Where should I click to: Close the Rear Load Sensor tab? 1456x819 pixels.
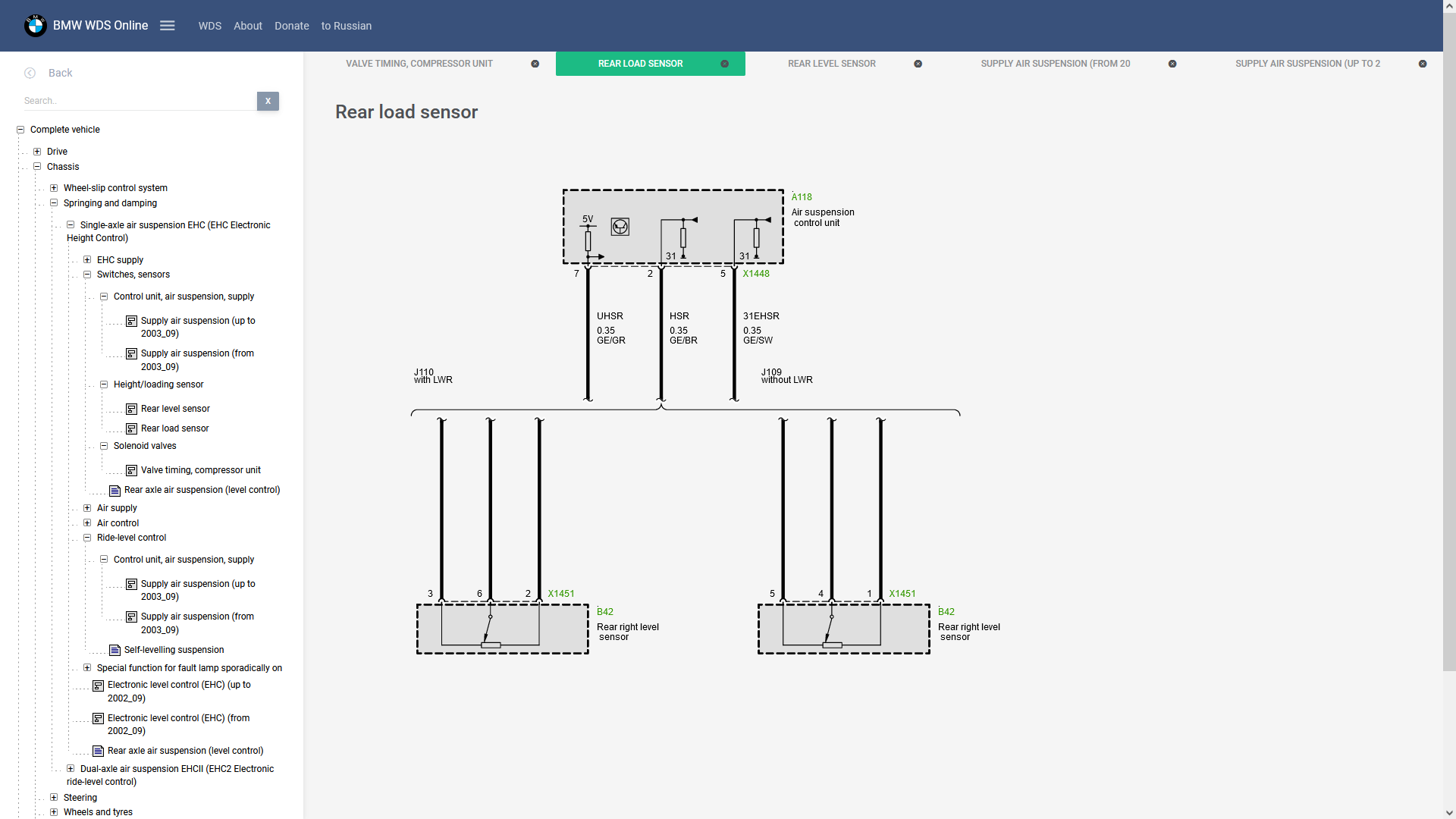point(724,64)
